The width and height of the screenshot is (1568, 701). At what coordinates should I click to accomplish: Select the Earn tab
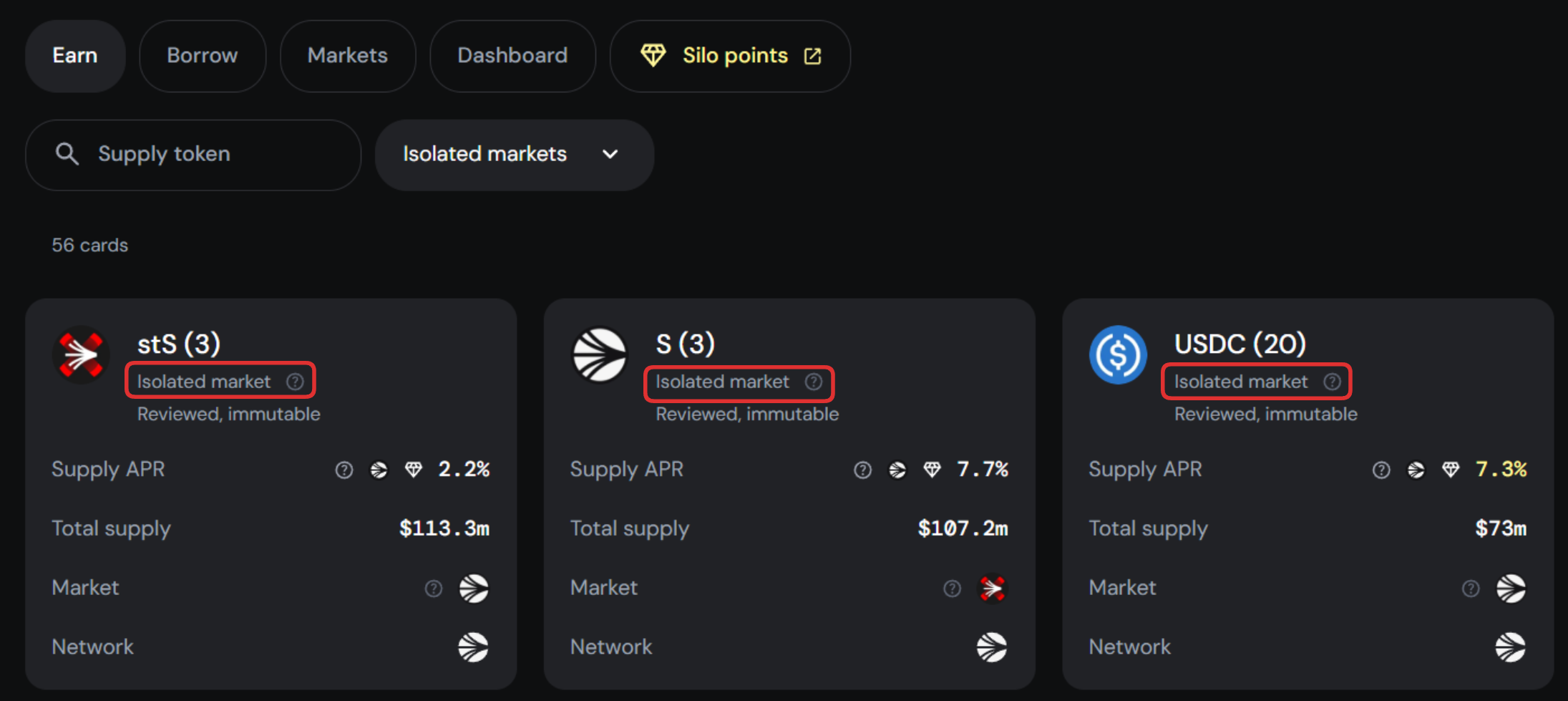(75, 56)
